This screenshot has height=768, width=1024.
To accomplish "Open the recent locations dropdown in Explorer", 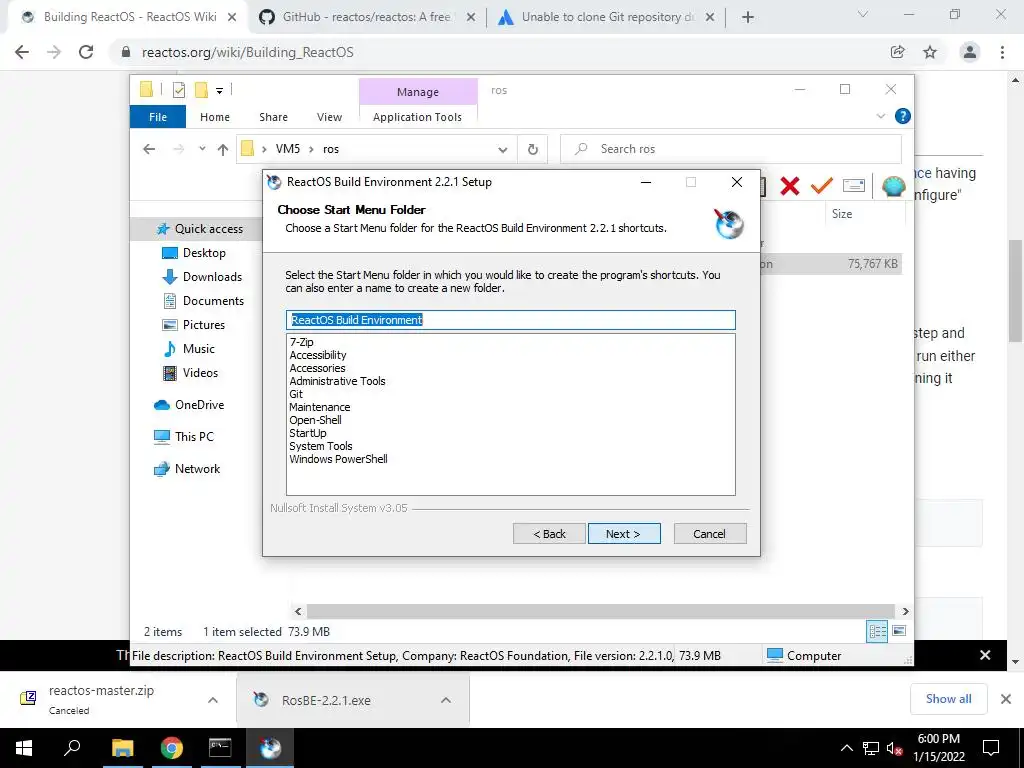I will 202,149.
